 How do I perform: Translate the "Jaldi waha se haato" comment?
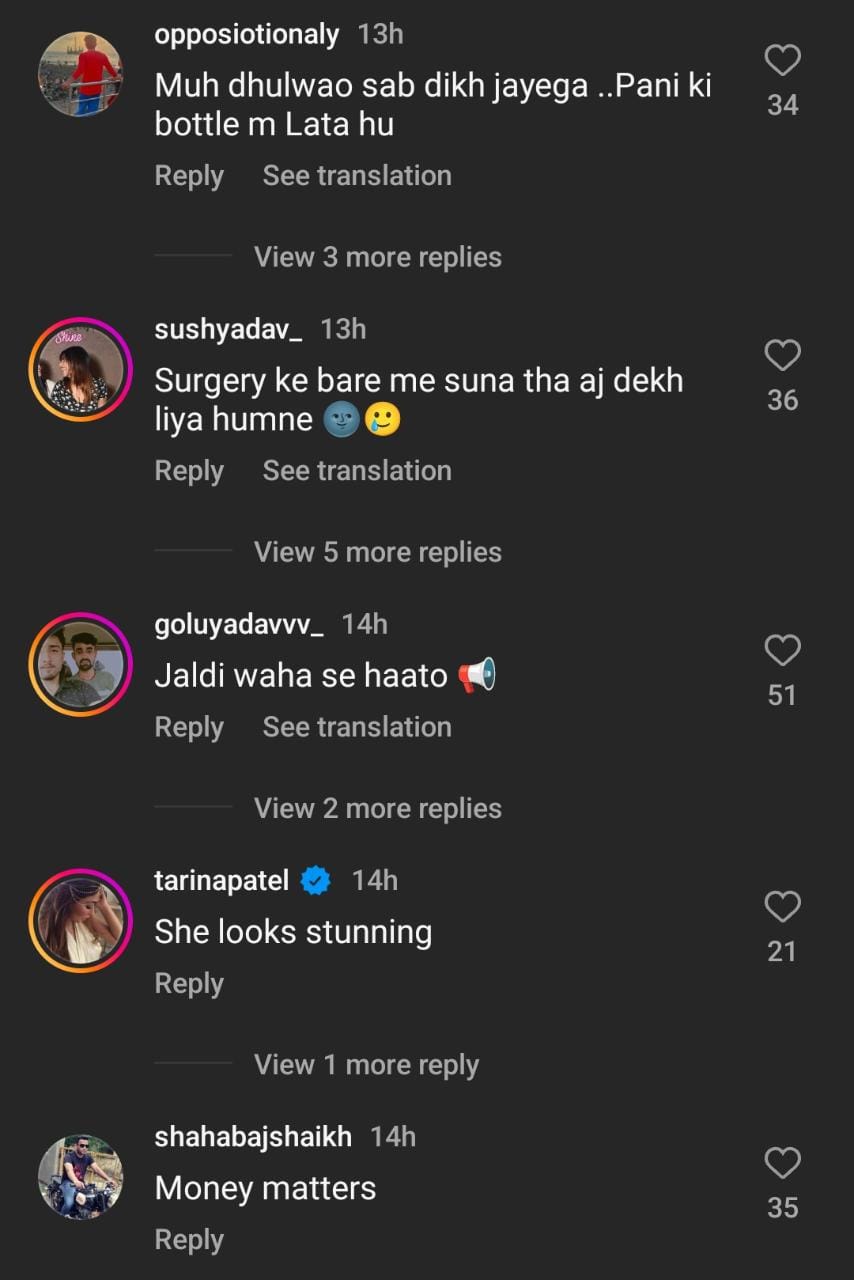coord(357,727)
